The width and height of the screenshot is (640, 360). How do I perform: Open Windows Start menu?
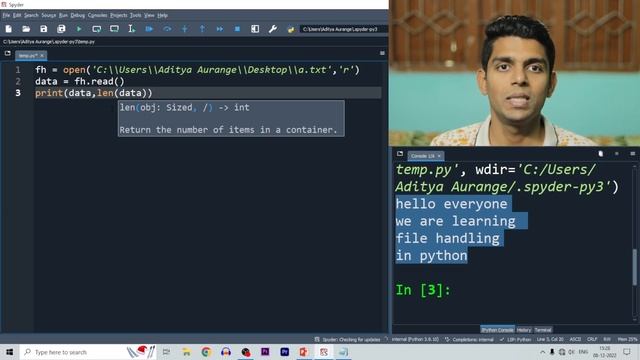click(x=9, y=352)
